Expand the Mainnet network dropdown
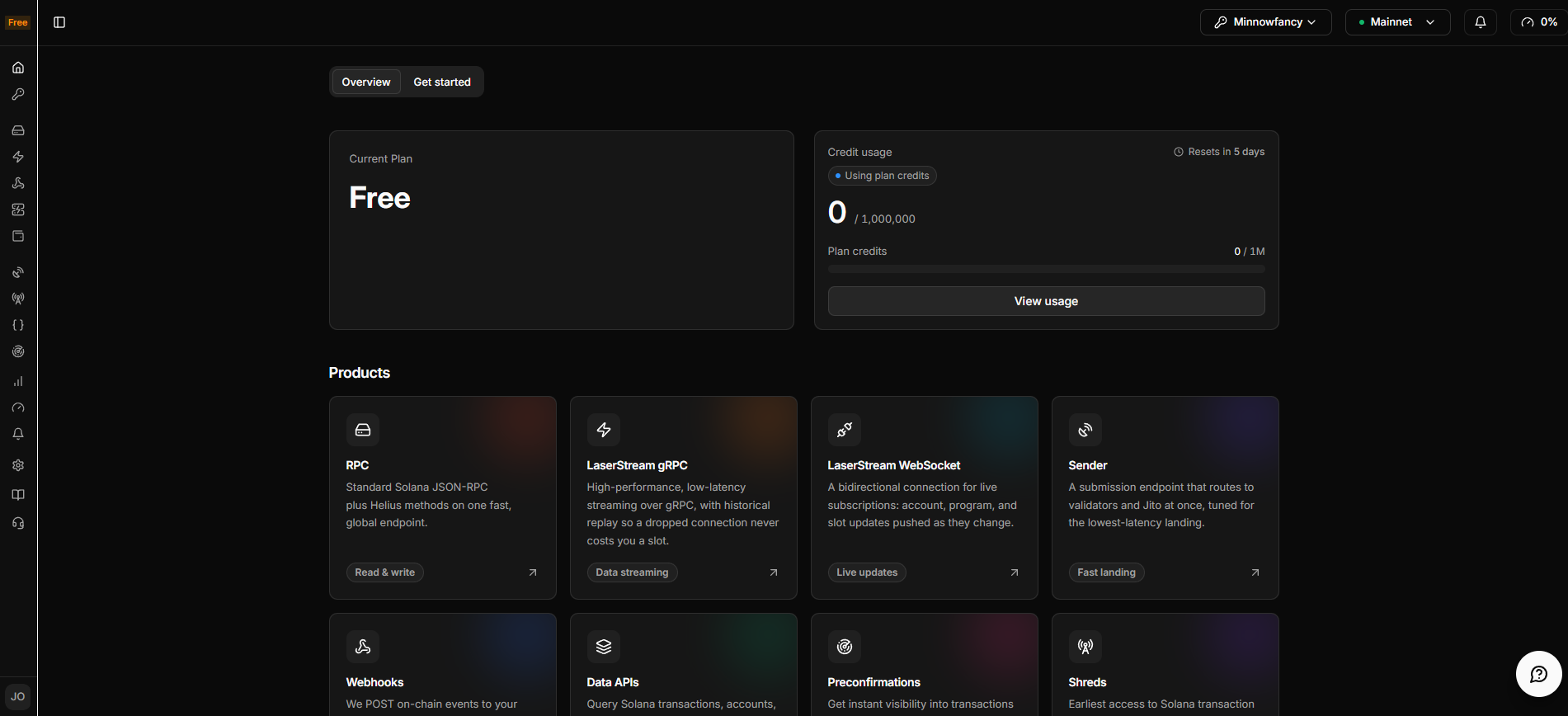1568x716 pixels. [x=1397, y=22]
